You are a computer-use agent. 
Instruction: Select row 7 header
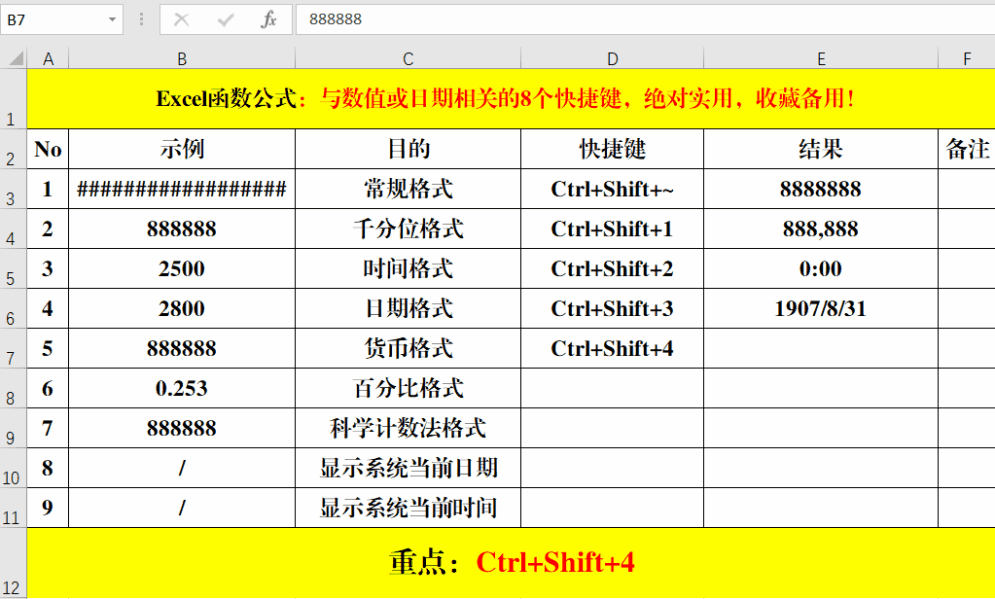13,348
